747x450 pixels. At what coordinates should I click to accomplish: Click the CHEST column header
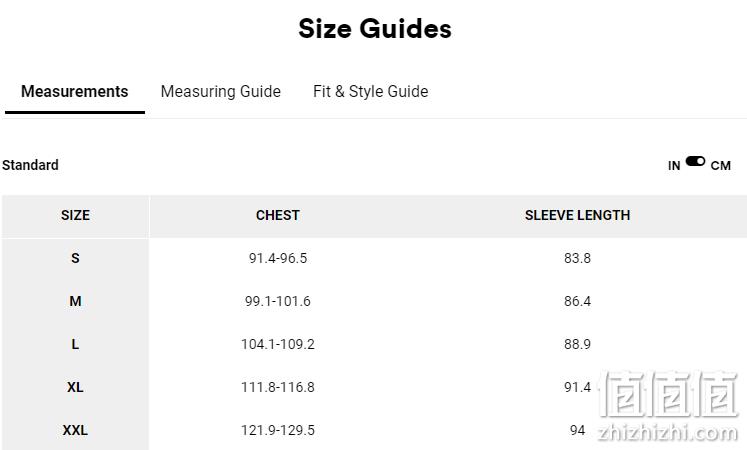tap(278, 215)
